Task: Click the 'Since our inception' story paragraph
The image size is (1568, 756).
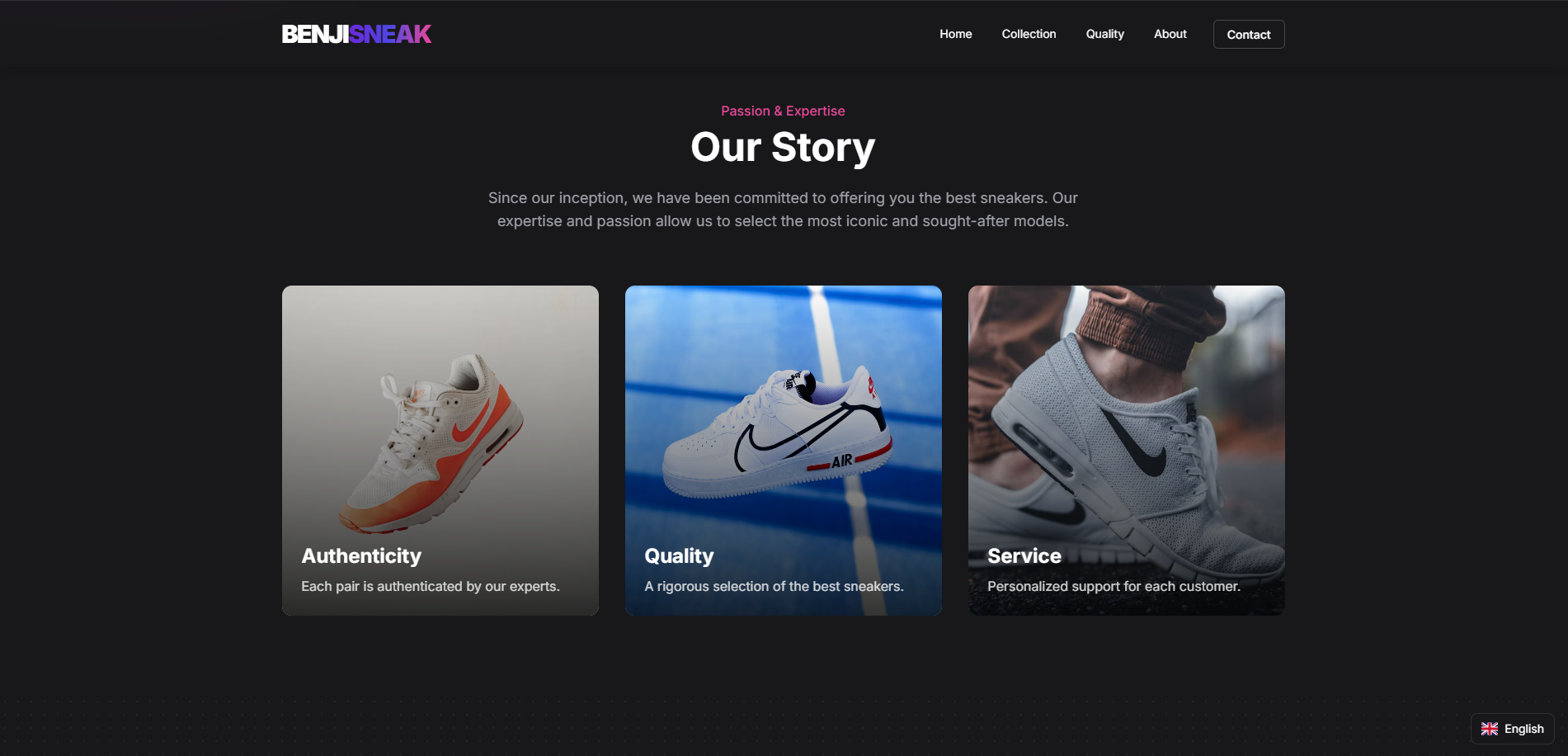Action: (x=783, y=210)
